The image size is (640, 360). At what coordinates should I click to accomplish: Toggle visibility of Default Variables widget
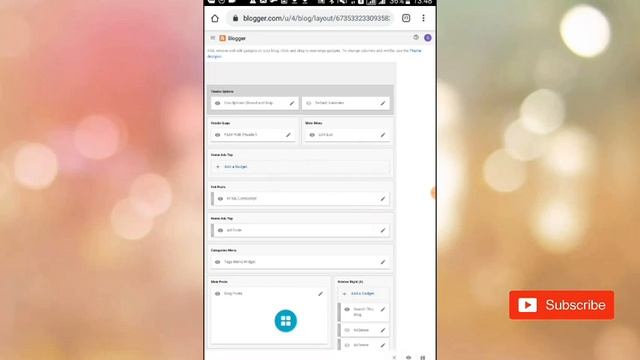point(309,103)
